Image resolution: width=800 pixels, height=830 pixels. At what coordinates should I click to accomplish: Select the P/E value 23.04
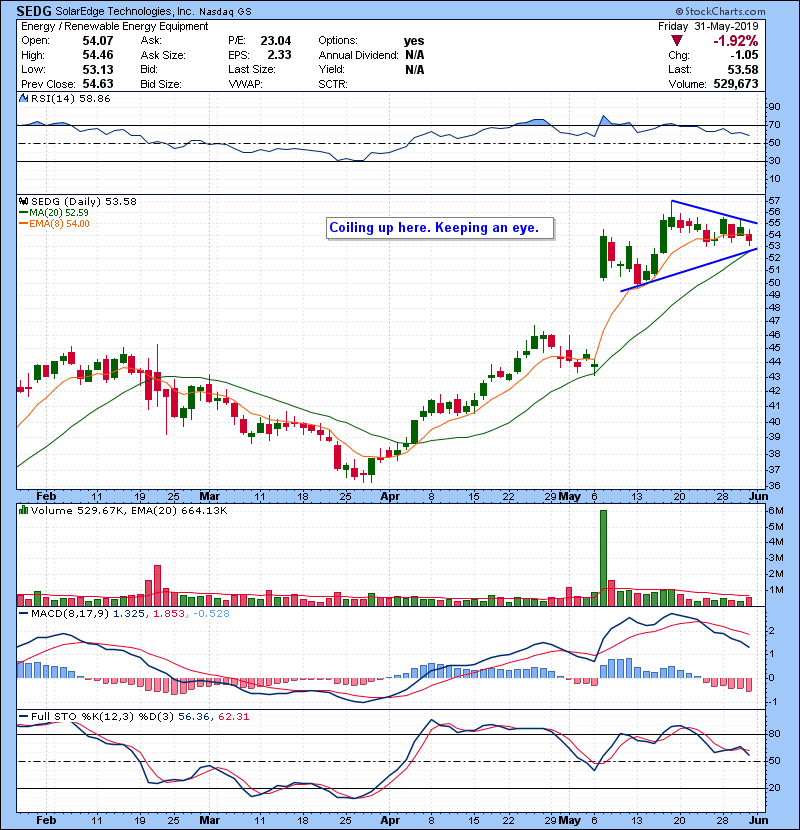click(276, 41)
